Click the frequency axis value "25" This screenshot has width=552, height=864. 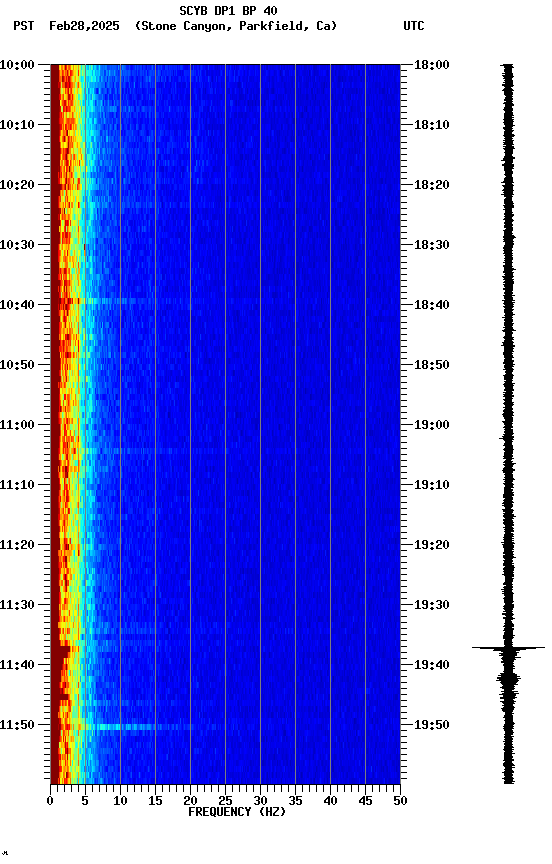225,801
